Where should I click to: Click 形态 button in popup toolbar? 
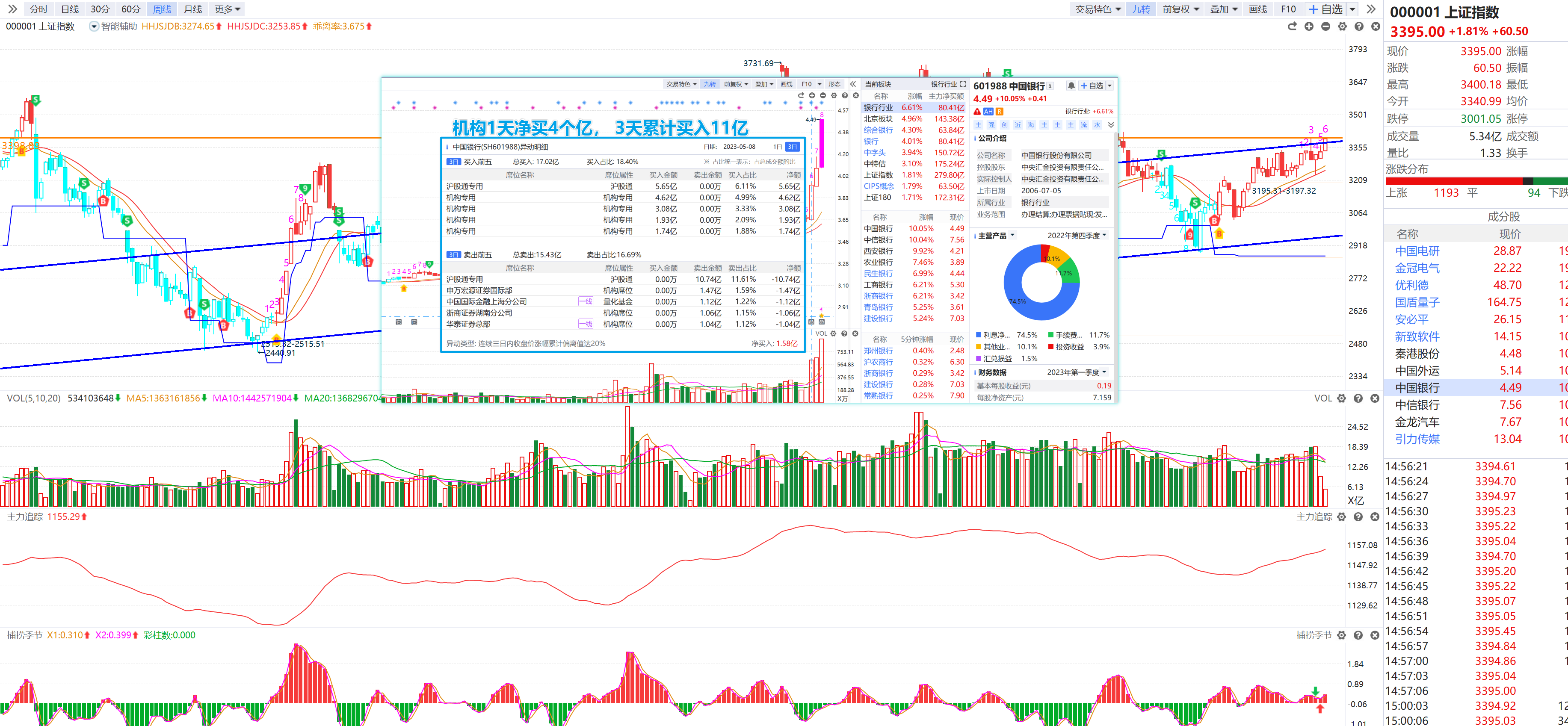point(834,84)
